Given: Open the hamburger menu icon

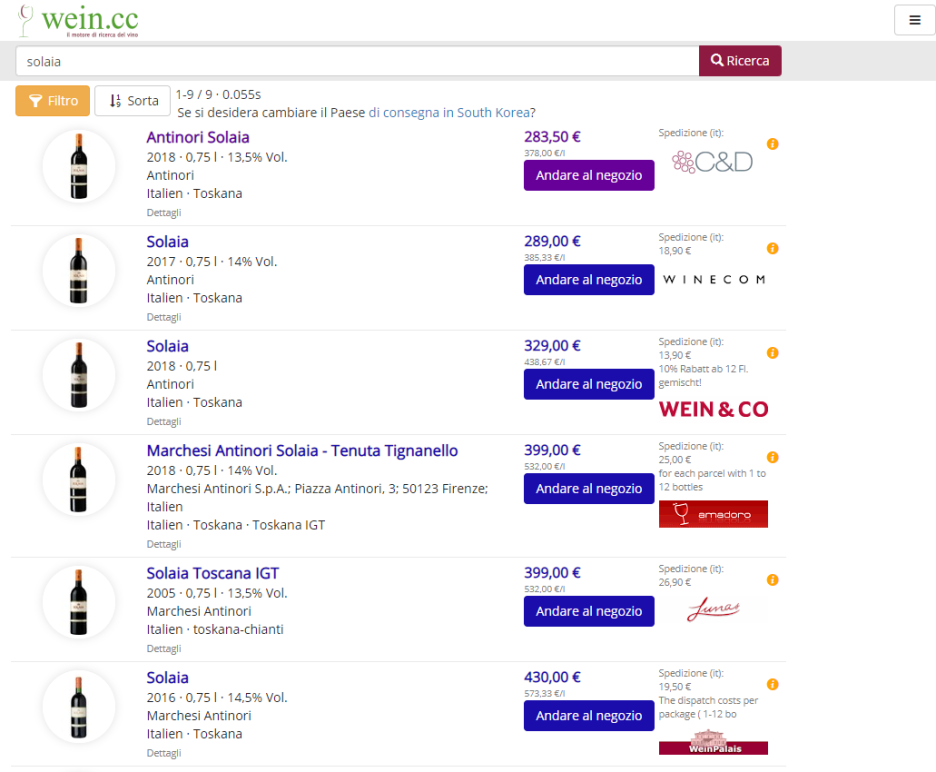Looking at the screenshot, I should (914, 20).
